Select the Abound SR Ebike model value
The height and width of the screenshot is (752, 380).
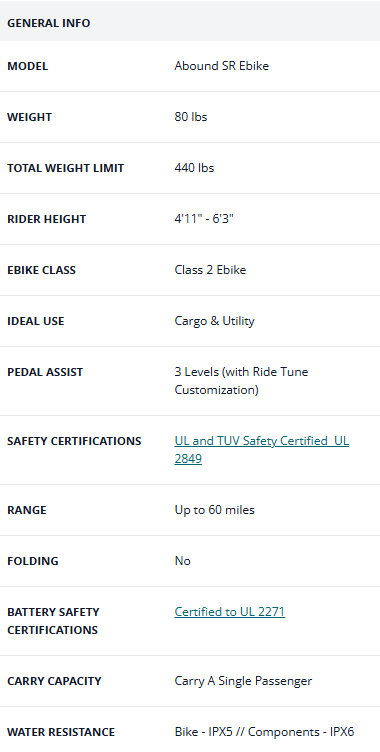click(x=222, y=66)
